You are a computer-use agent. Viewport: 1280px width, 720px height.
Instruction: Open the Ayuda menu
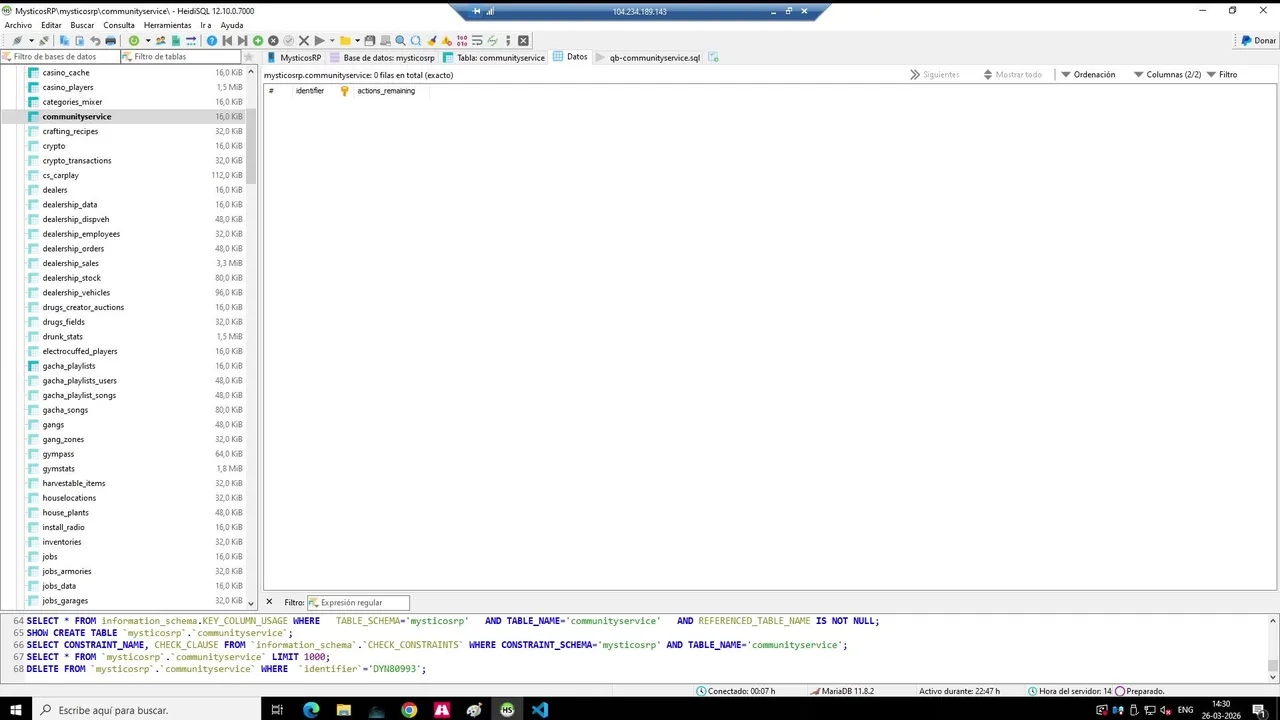point(231,25)
